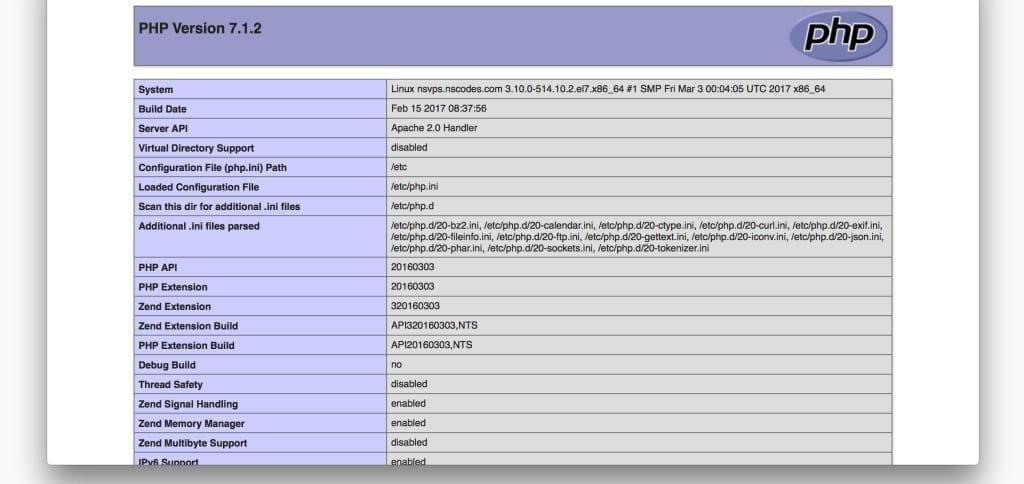
Task: Select Debug Build's no value
Action: coord(396,365)
